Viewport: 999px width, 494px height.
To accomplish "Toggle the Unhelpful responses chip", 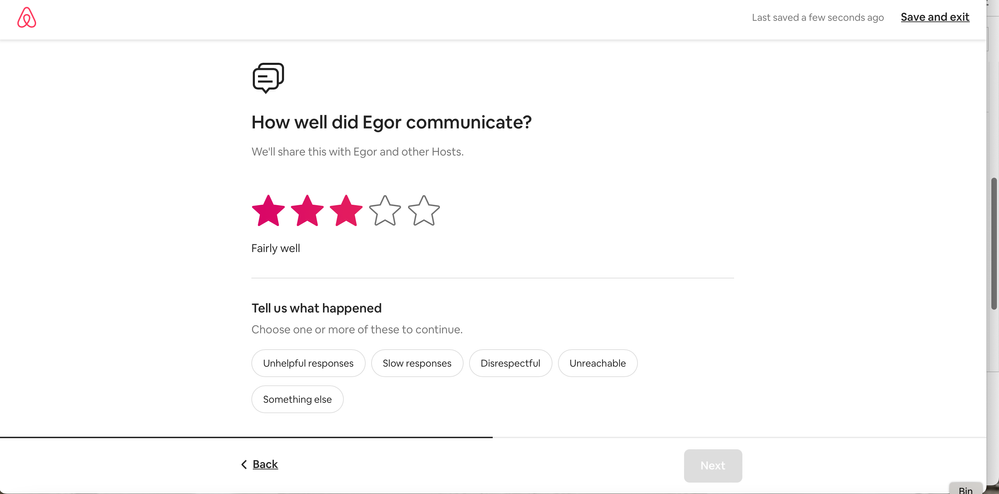I will [x=308, y=363].
